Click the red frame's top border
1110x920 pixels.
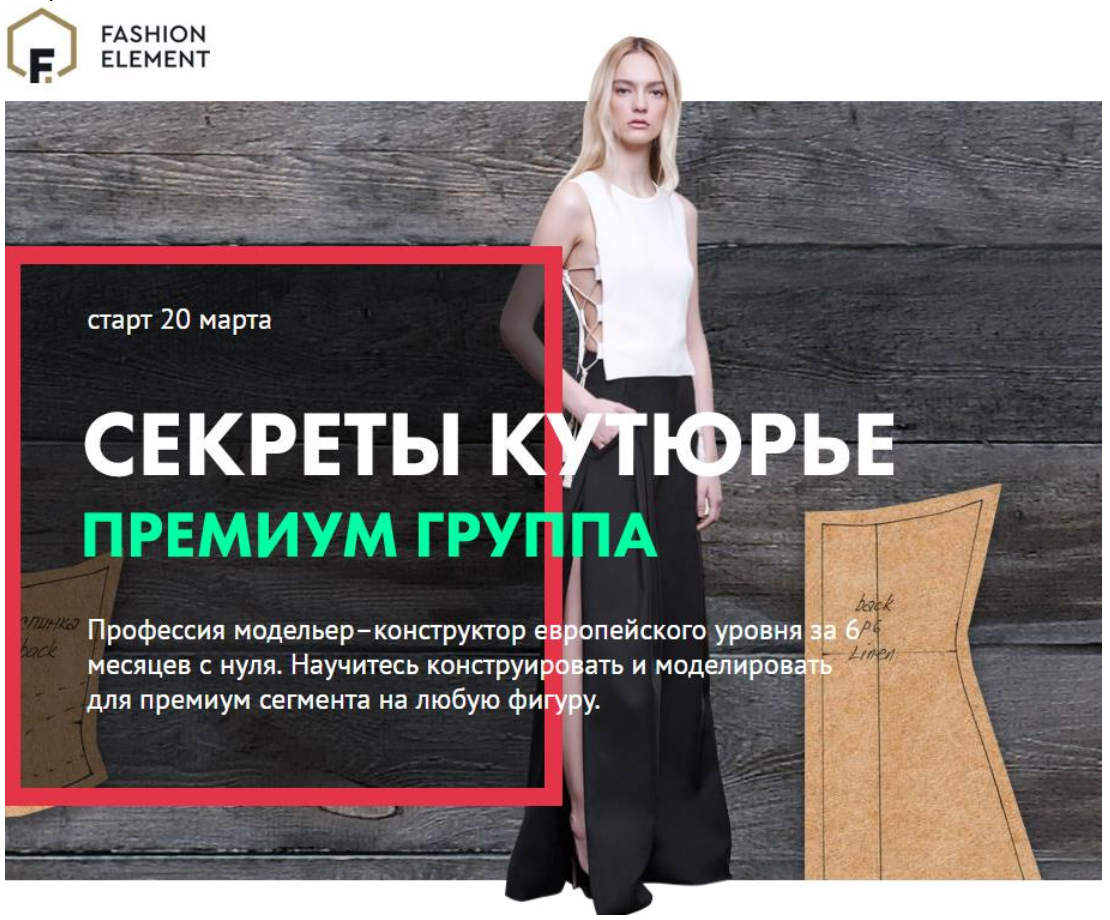click(x=283, y=255)
